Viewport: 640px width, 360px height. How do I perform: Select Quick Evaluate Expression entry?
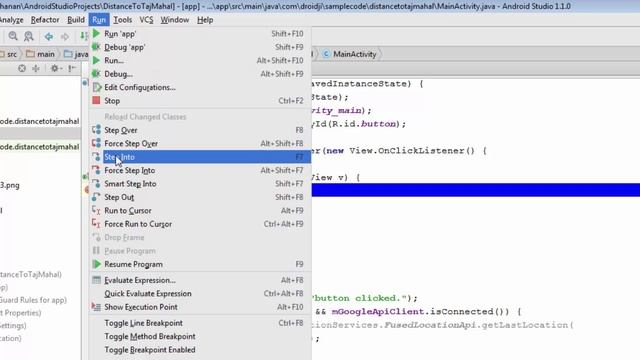click(200, 294)
